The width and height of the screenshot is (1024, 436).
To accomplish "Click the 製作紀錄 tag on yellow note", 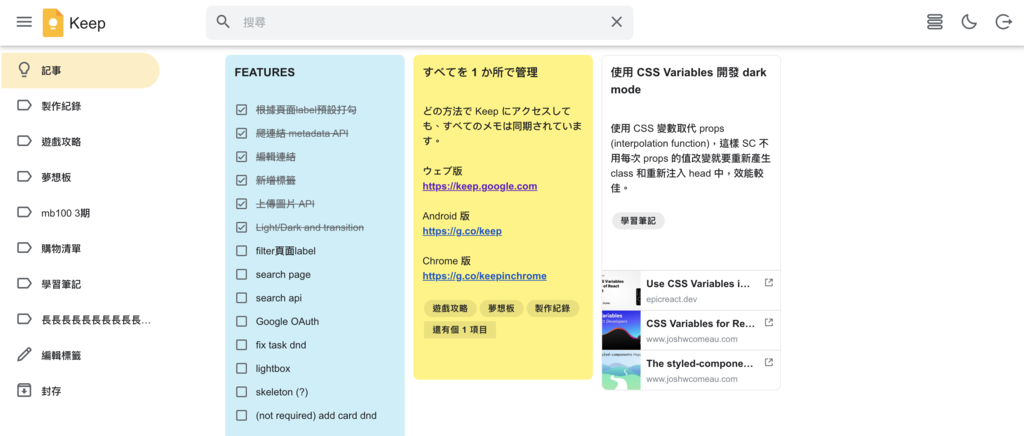I will (552, 309).
